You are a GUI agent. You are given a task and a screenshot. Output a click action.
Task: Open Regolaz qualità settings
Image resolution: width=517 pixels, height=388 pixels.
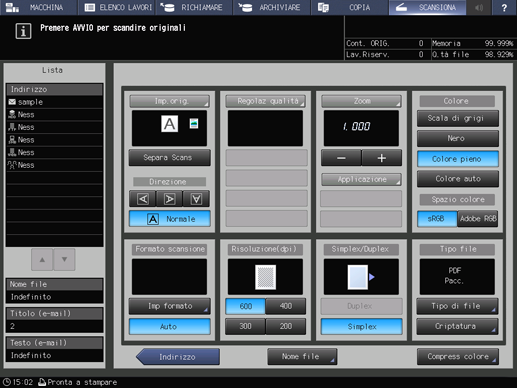265,101
